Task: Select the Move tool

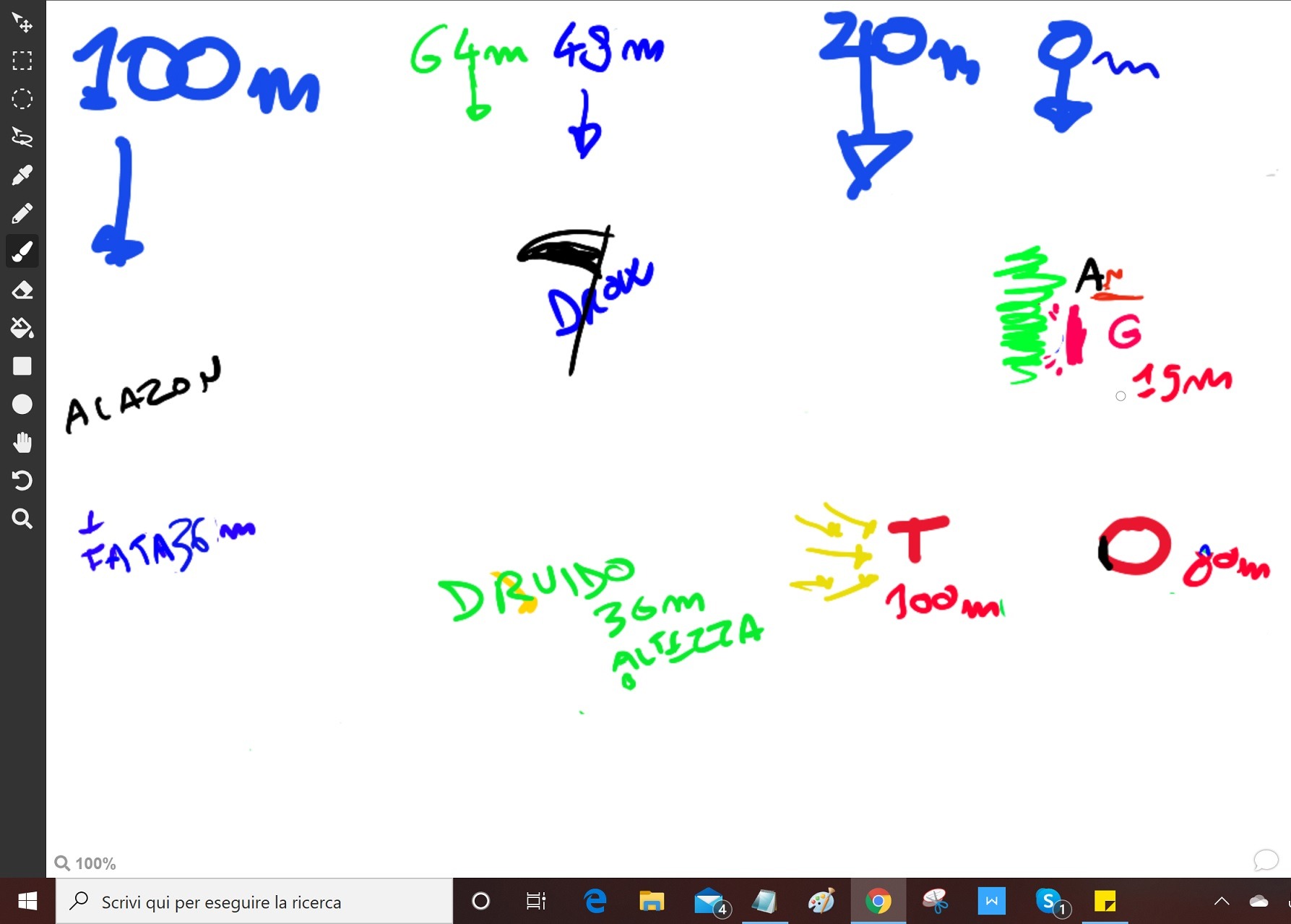Action: [x=22, y=23]
